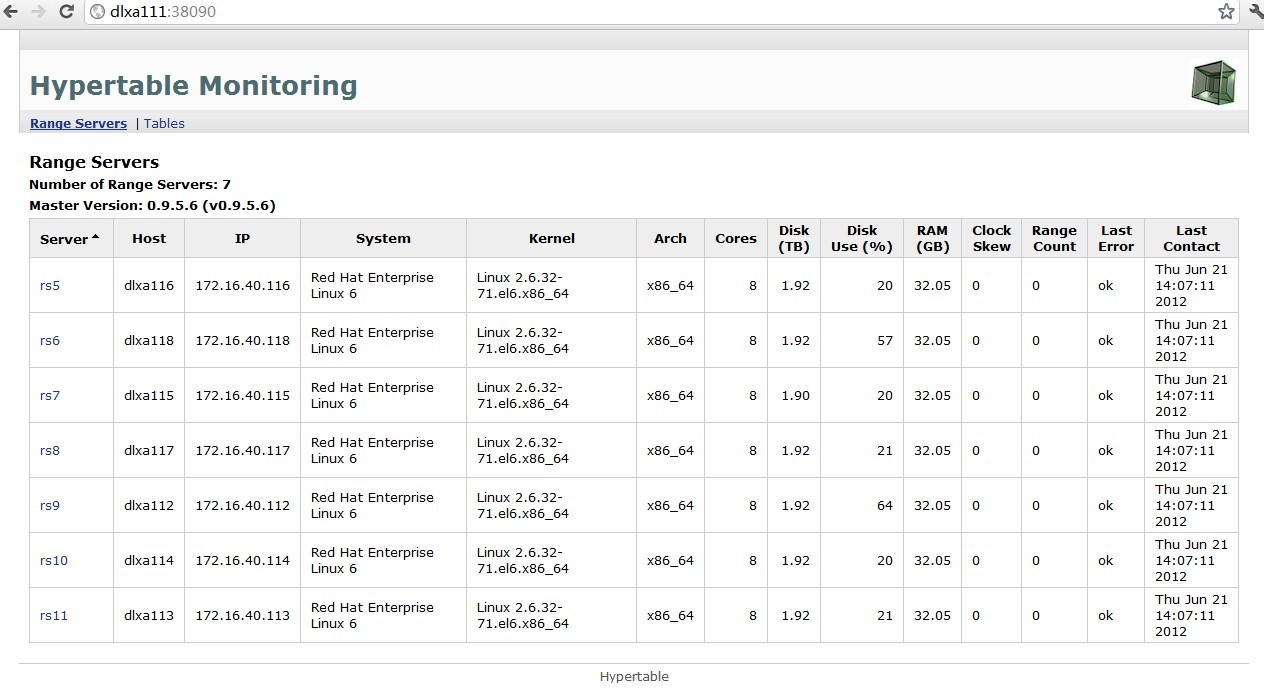Click the Master Version 0.9.5.6 text
1264x699 pixels.
(x=152, y=206)
